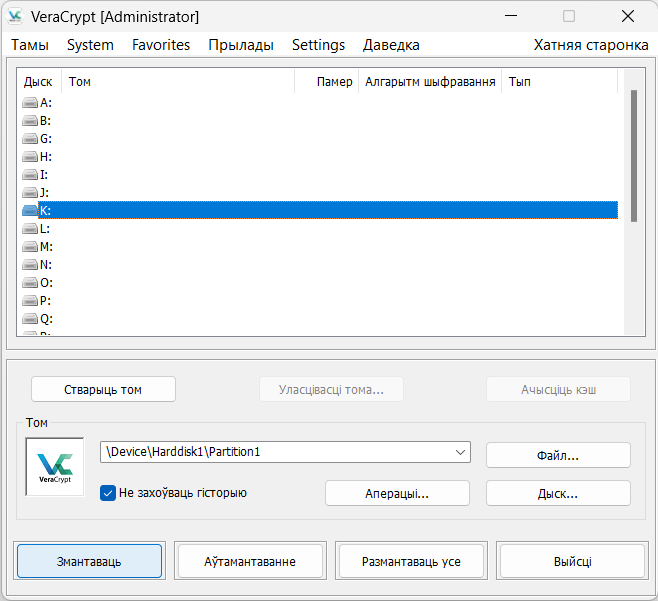Click the Стварыць том button
The image size is (658, 601).
point(103,389)
